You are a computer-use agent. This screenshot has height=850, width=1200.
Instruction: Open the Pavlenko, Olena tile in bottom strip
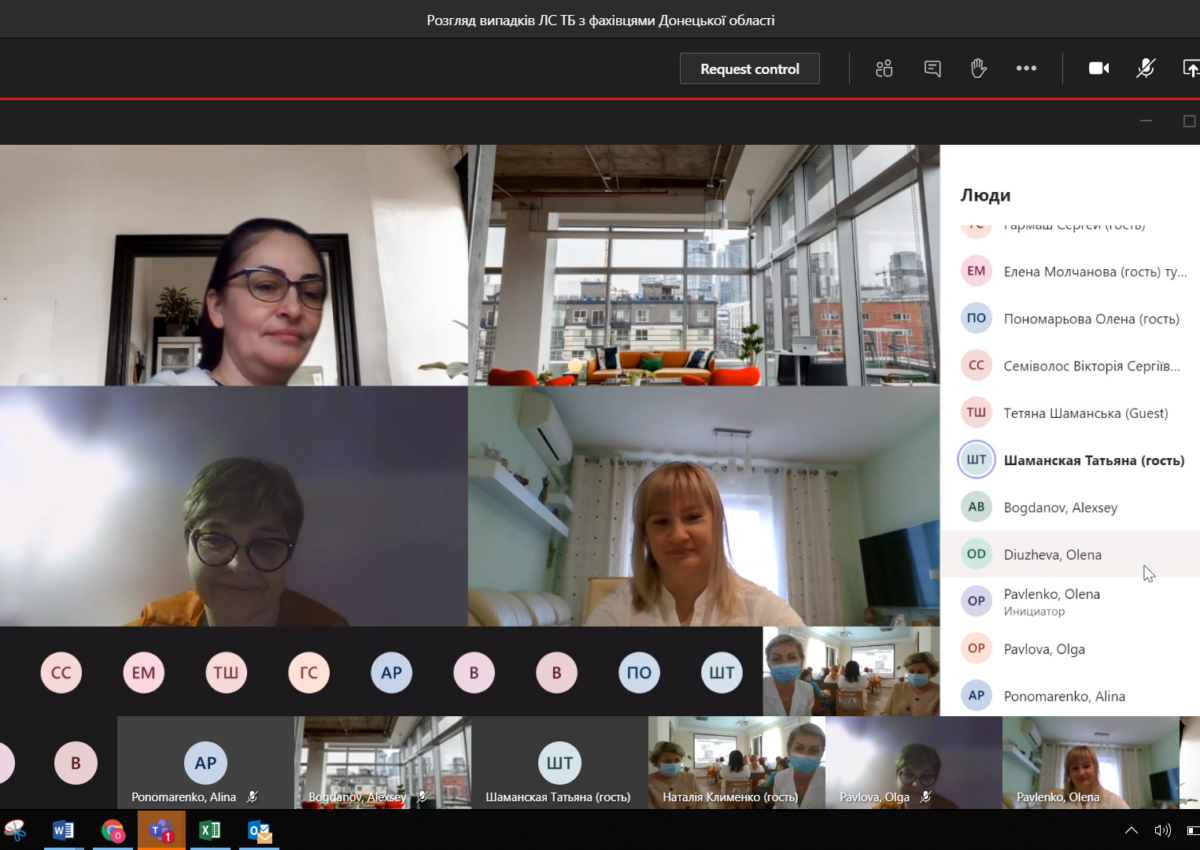(x=1091, y=762)
